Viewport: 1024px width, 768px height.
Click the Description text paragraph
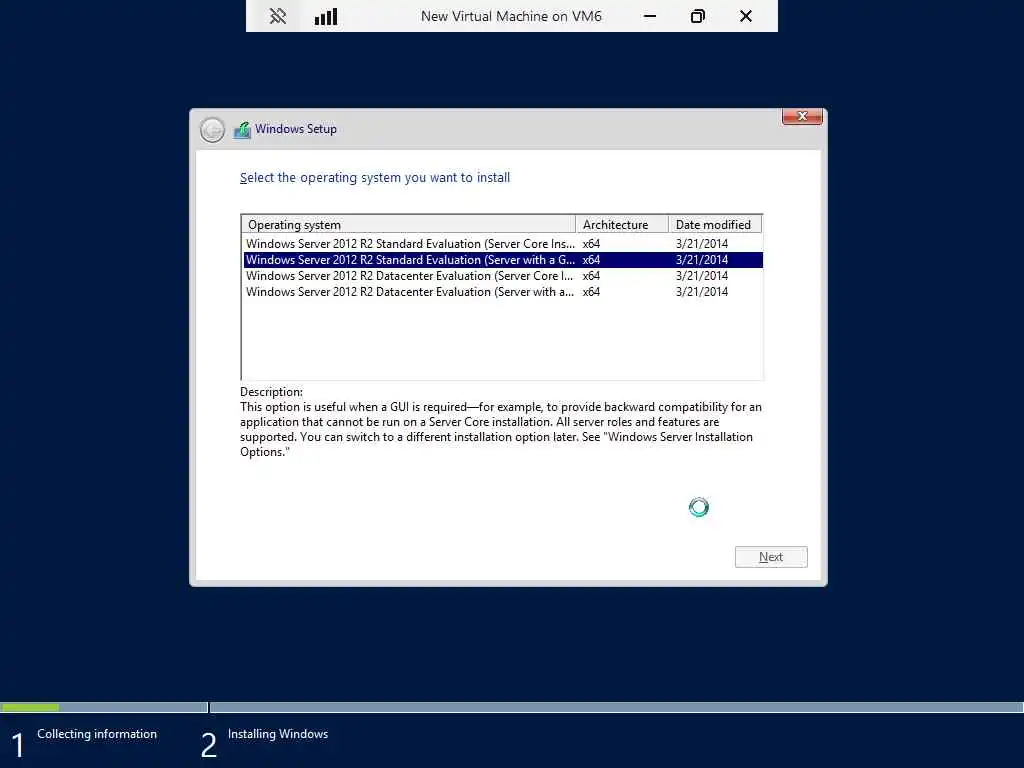pyautogui.click(x=501, y=429)
